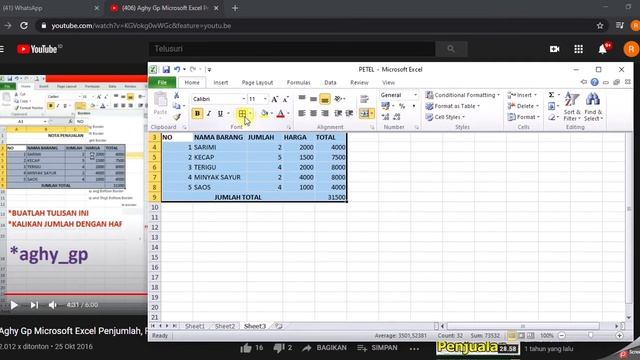640x360 pixels.
Task: Open Excel Help question mark
Action: click(x=594, y=82)
